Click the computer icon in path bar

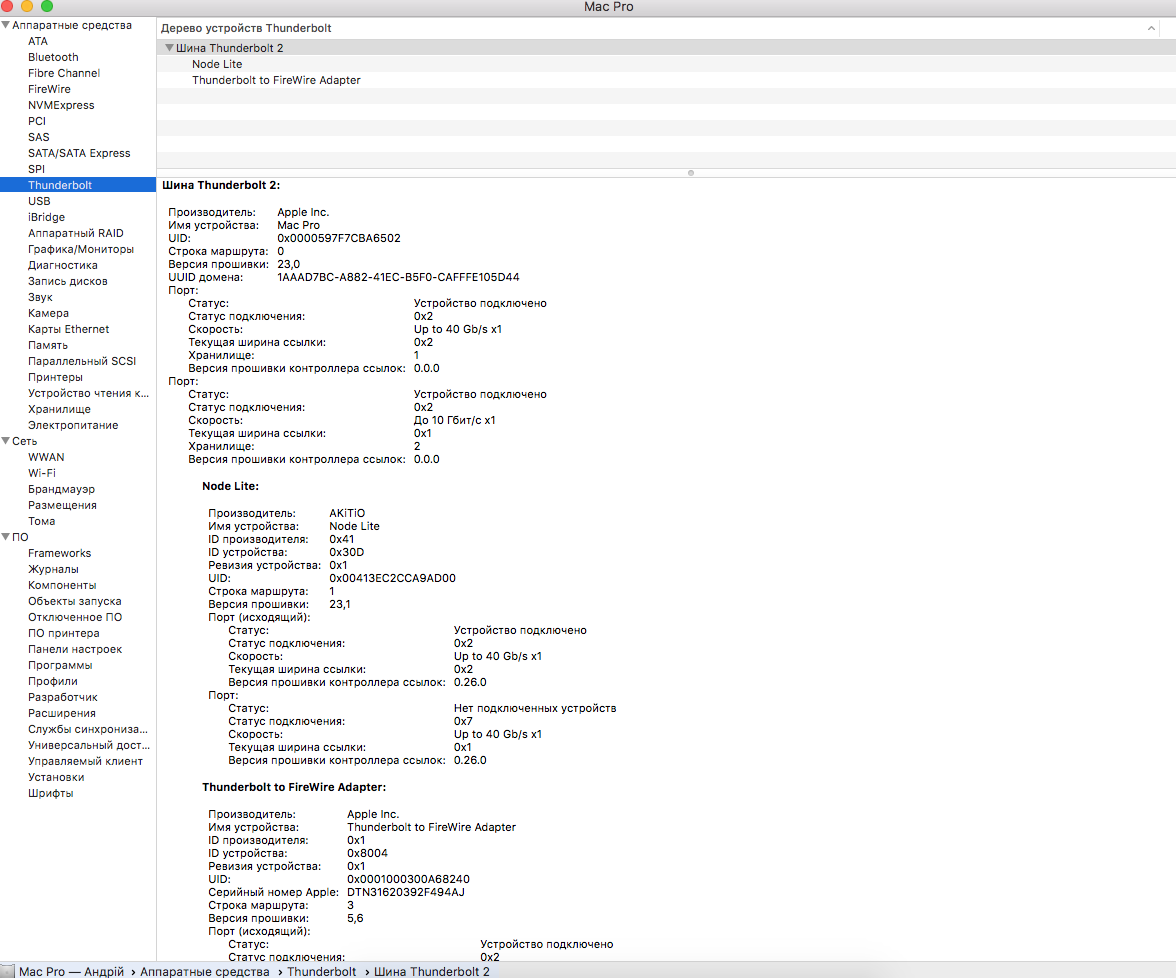tap(8, 971)
